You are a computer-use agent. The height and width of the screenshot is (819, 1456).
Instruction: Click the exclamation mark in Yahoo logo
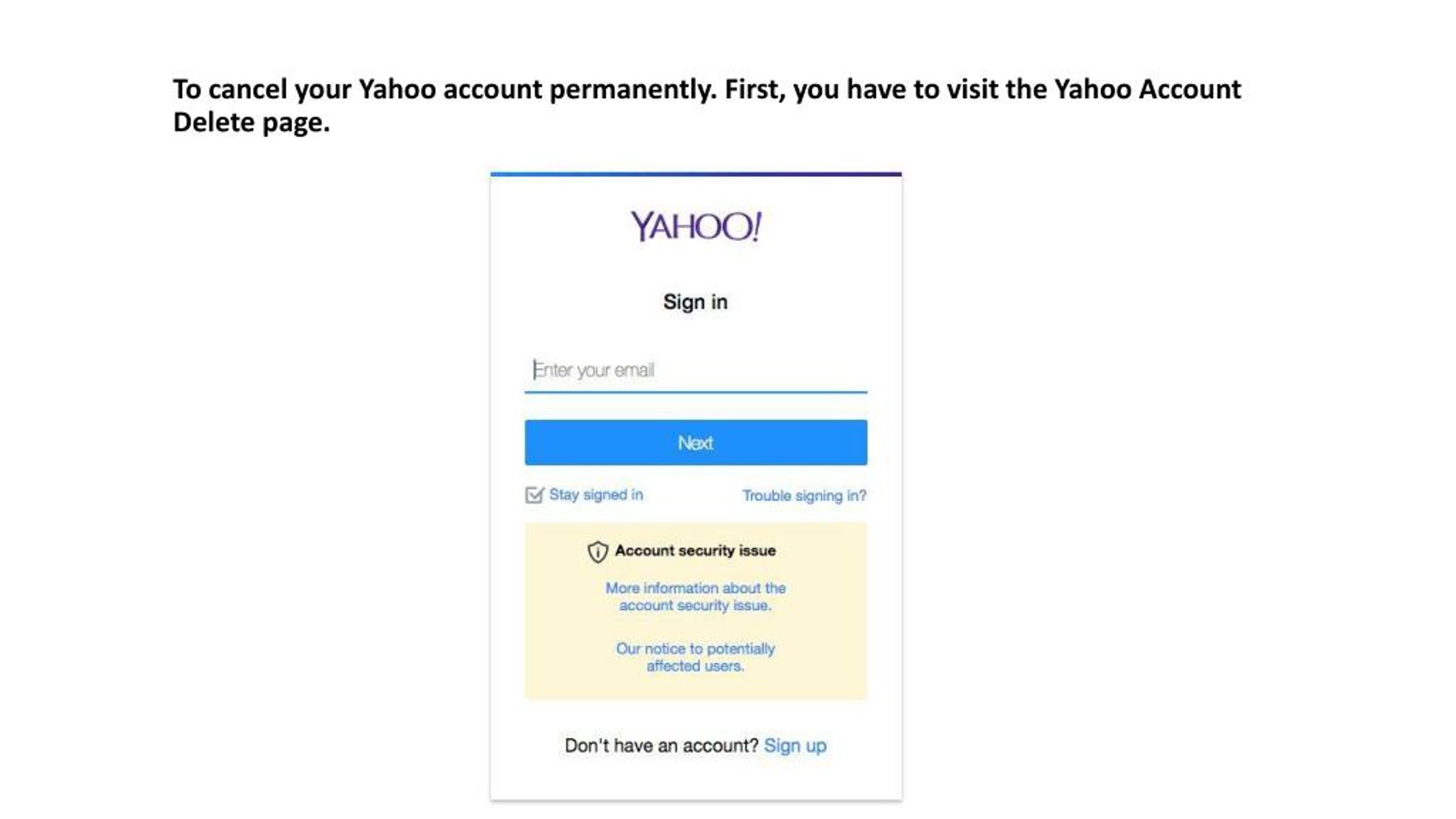click(x=757, y=226)
